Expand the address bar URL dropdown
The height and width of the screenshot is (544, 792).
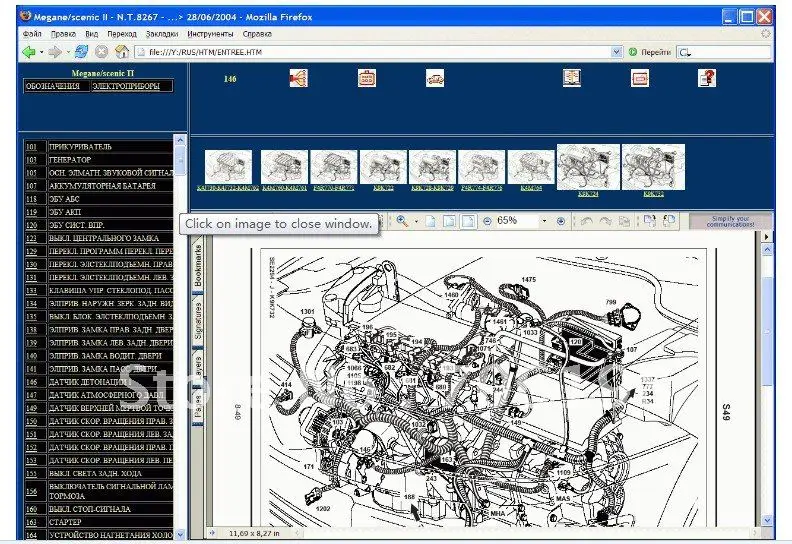[x=616, y=52]
